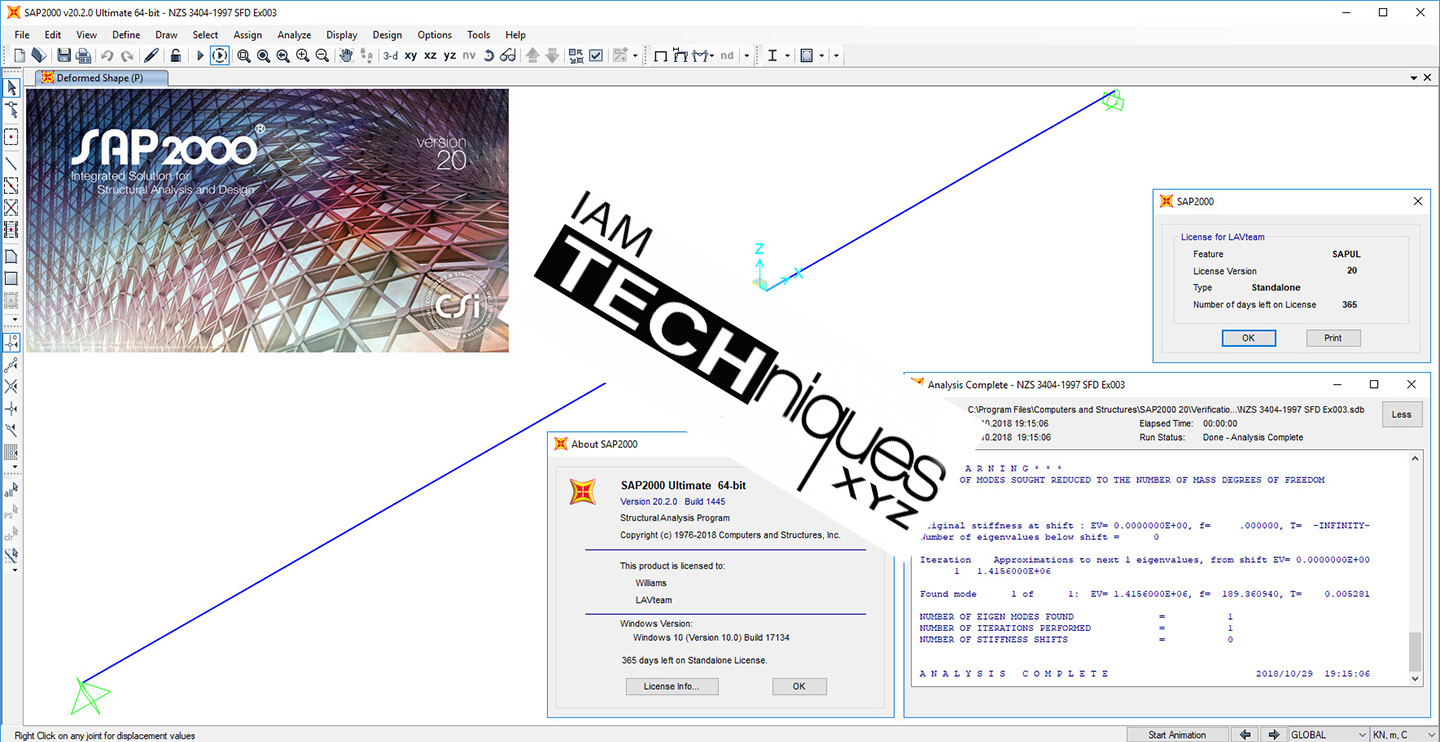Toggle snap to Ends and Midpoints
This screenshot has height=742, width=1440.
point(11,365)
